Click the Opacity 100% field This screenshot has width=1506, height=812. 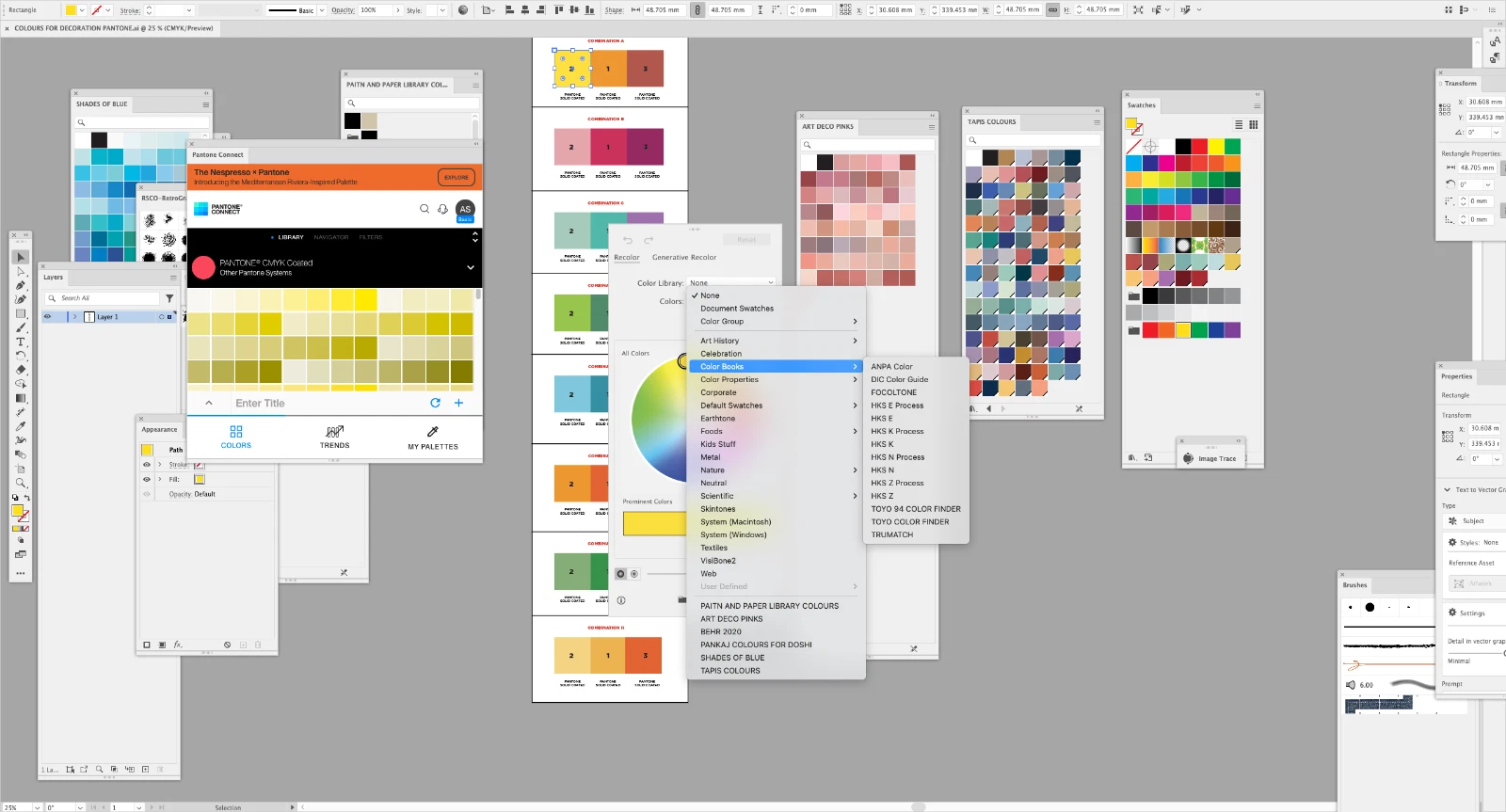point(375,10)
